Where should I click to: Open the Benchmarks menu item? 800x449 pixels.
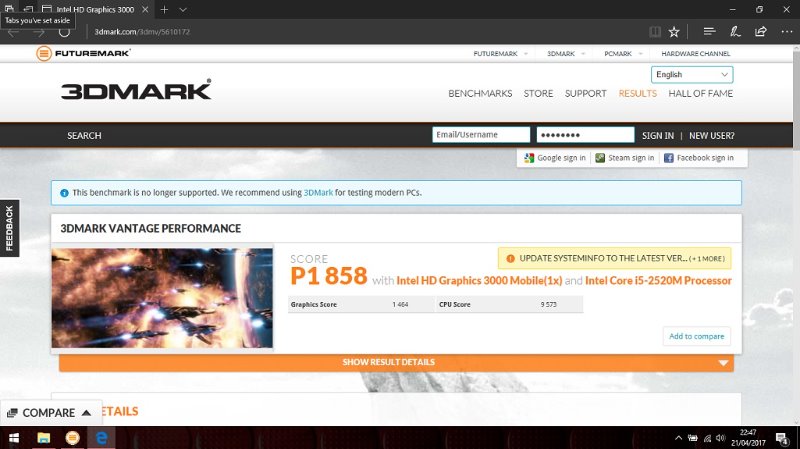[x=480, y=93]
